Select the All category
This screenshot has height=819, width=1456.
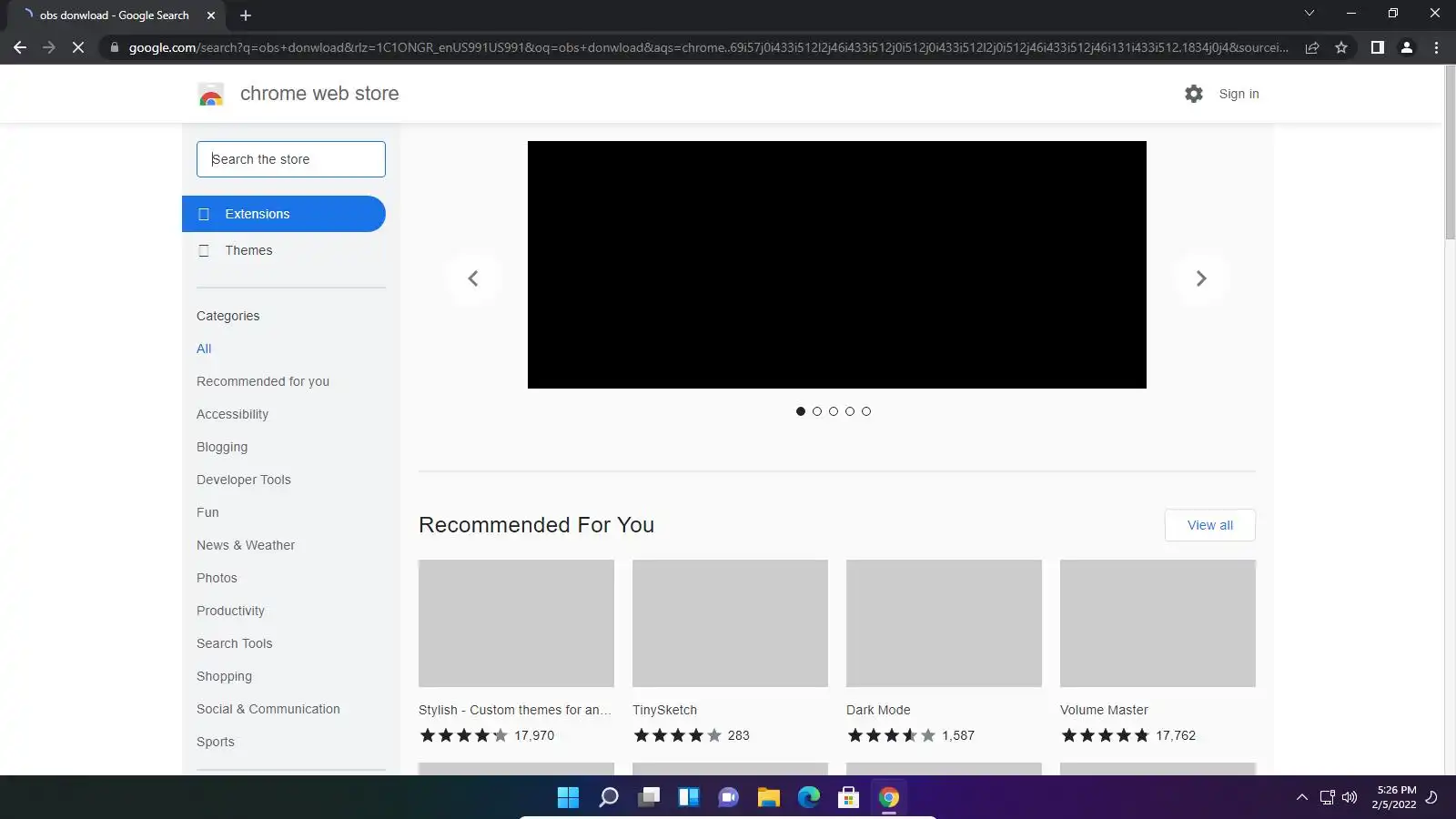pos(204,349)
